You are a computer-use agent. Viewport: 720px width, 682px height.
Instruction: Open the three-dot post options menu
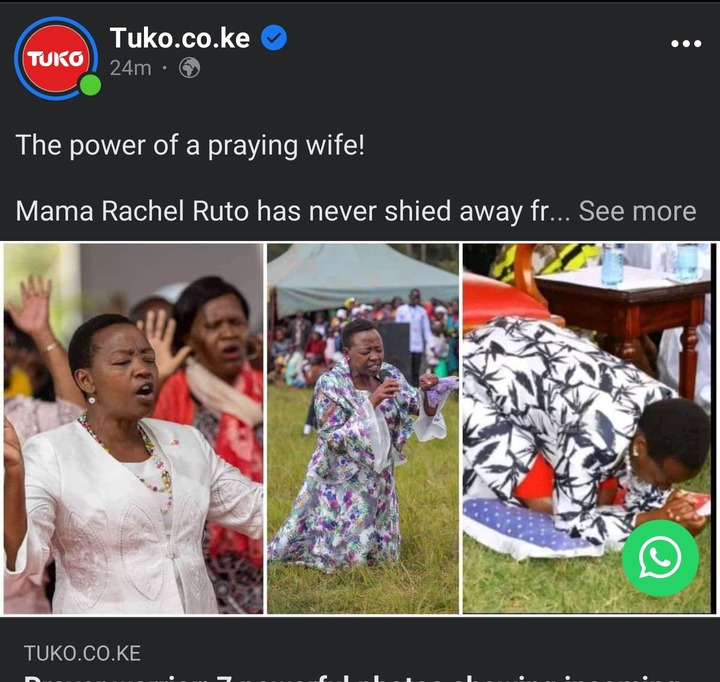pyautogui.click(x=686, y=44)
